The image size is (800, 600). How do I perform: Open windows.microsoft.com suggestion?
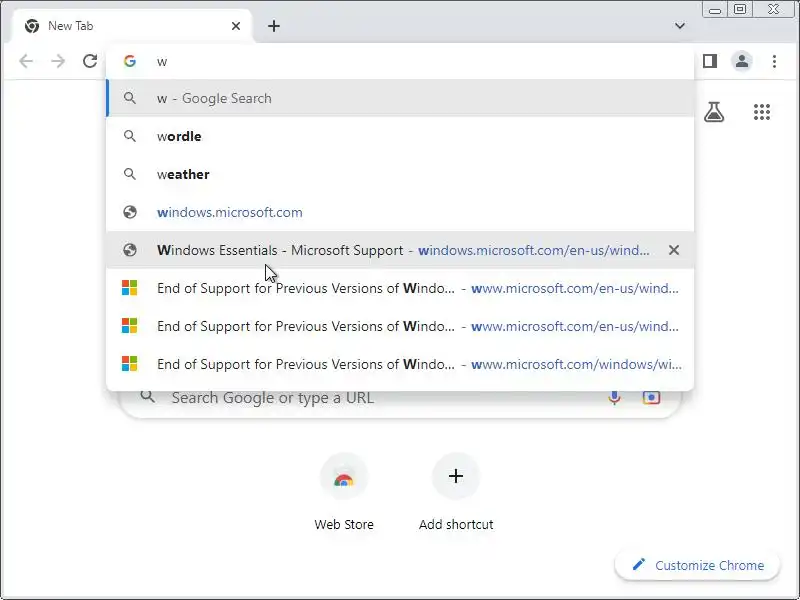coord(400,212)
